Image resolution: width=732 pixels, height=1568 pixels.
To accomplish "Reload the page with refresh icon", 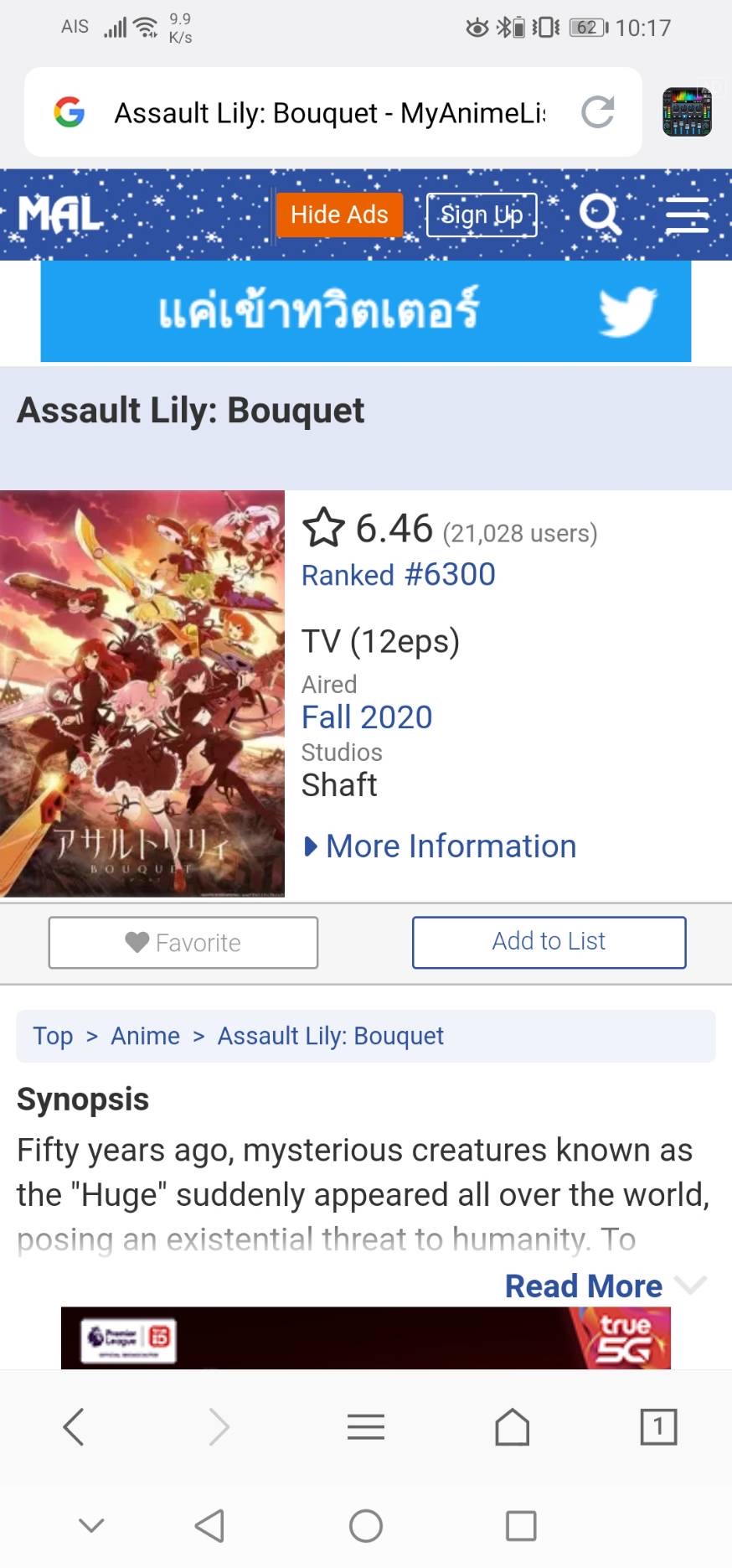I will (598, 111).
